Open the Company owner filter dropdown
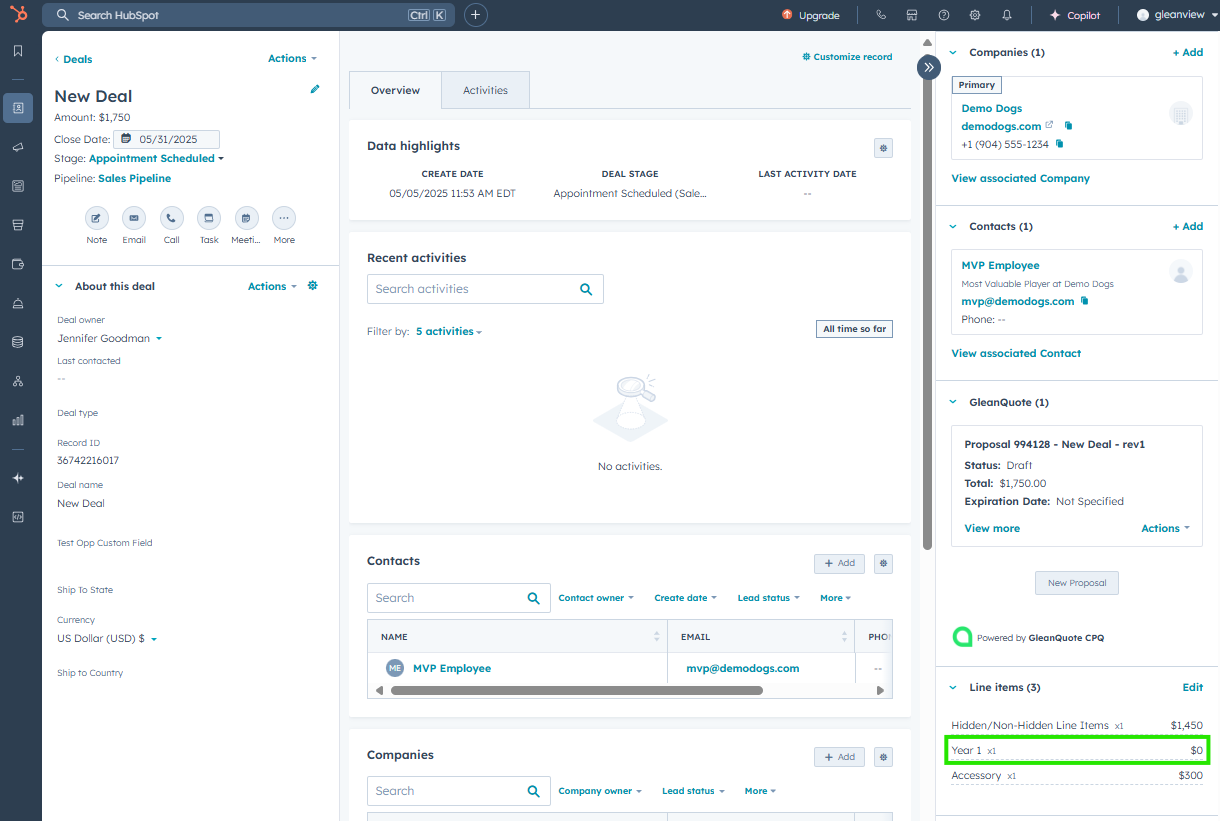Screen dimensions: 1220x821 click(x=600, y=791)
